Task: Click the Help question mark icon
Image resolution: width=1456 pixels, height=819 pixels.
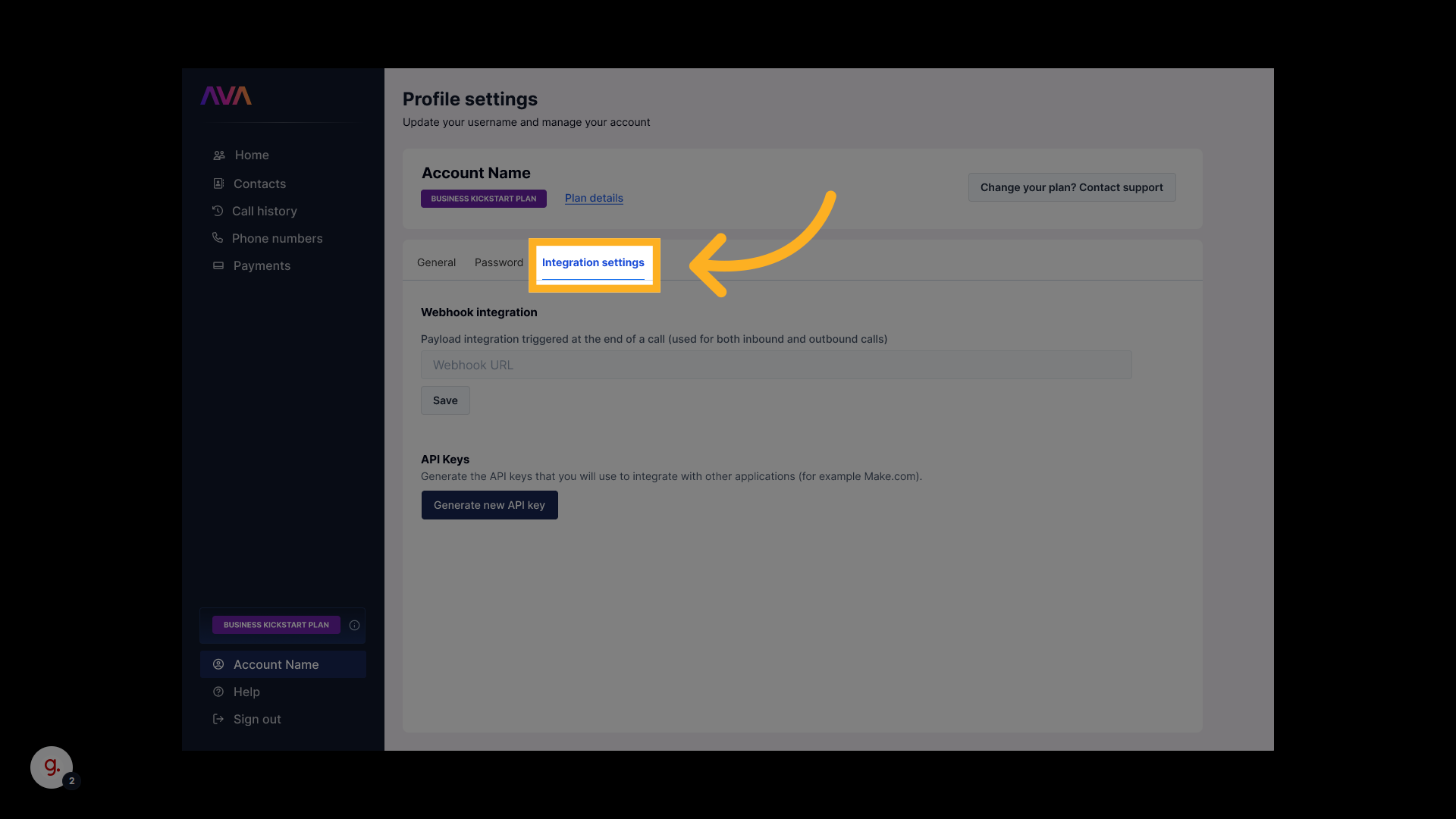Action: (x=218, y=692)
